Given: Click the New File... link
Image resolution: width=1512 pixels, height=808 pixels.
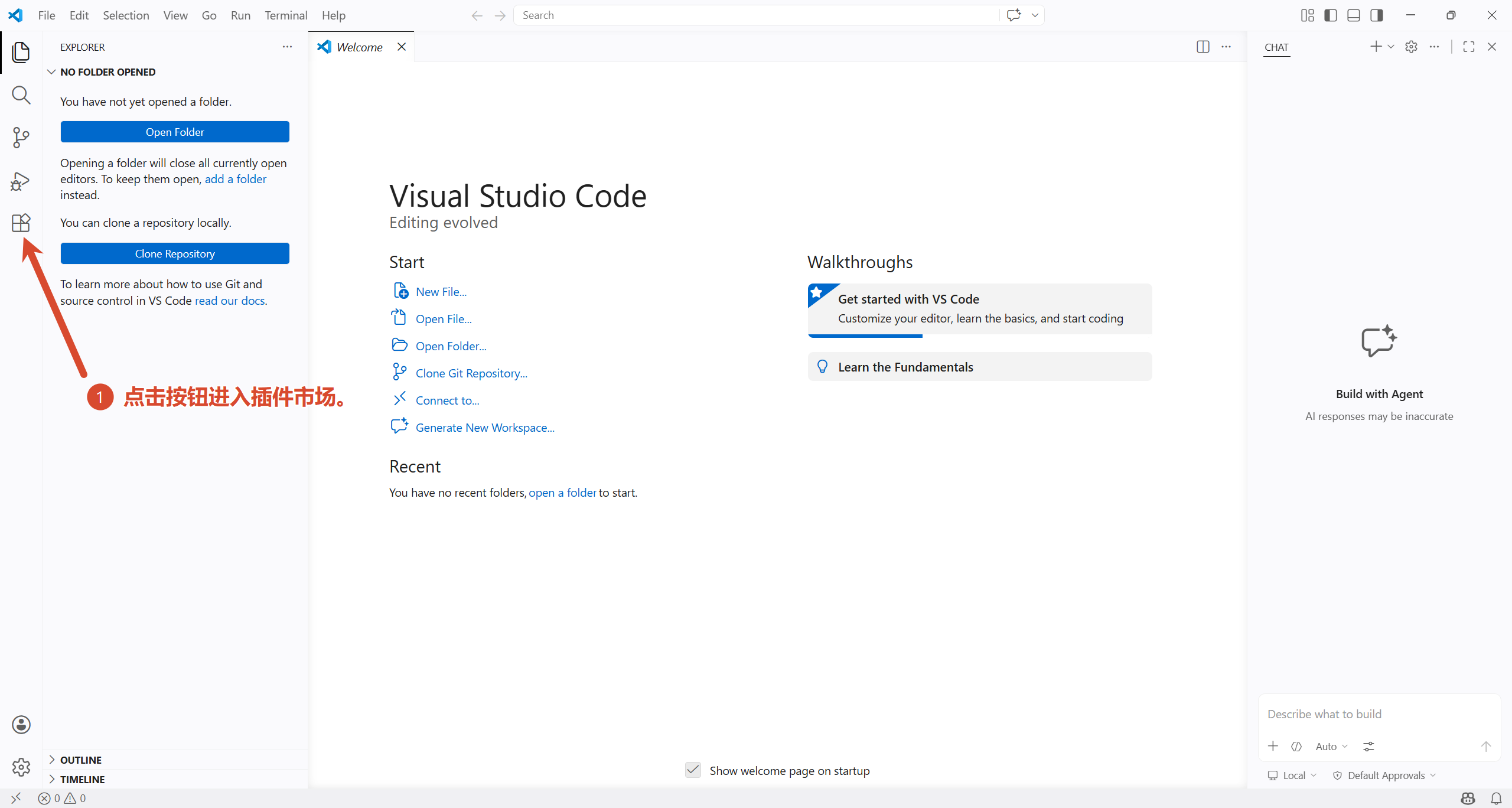Looking at the screenshot, I should (x=441, y=292).
